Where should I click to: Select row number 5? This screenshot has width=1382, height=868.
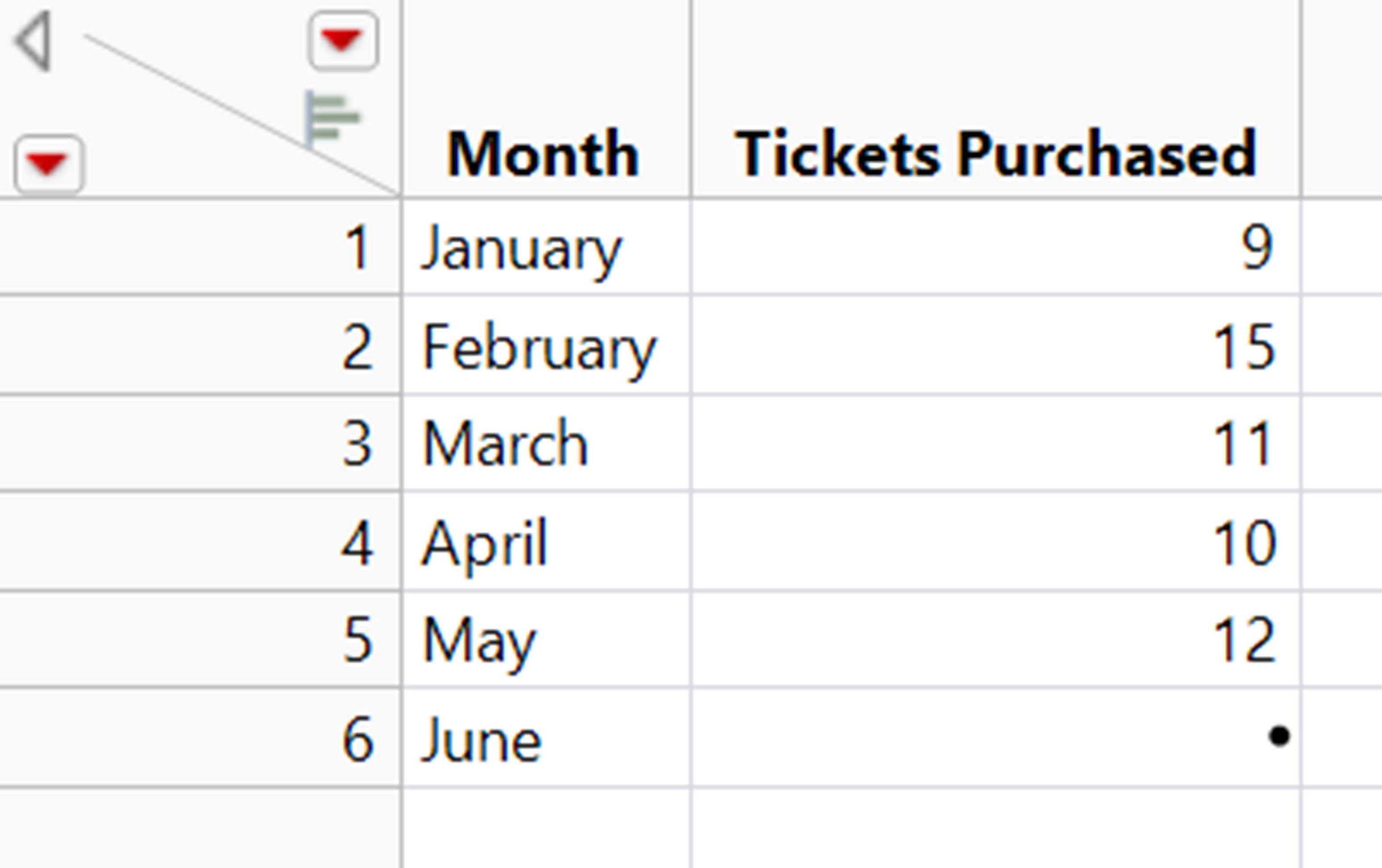(x=200, y=638)
